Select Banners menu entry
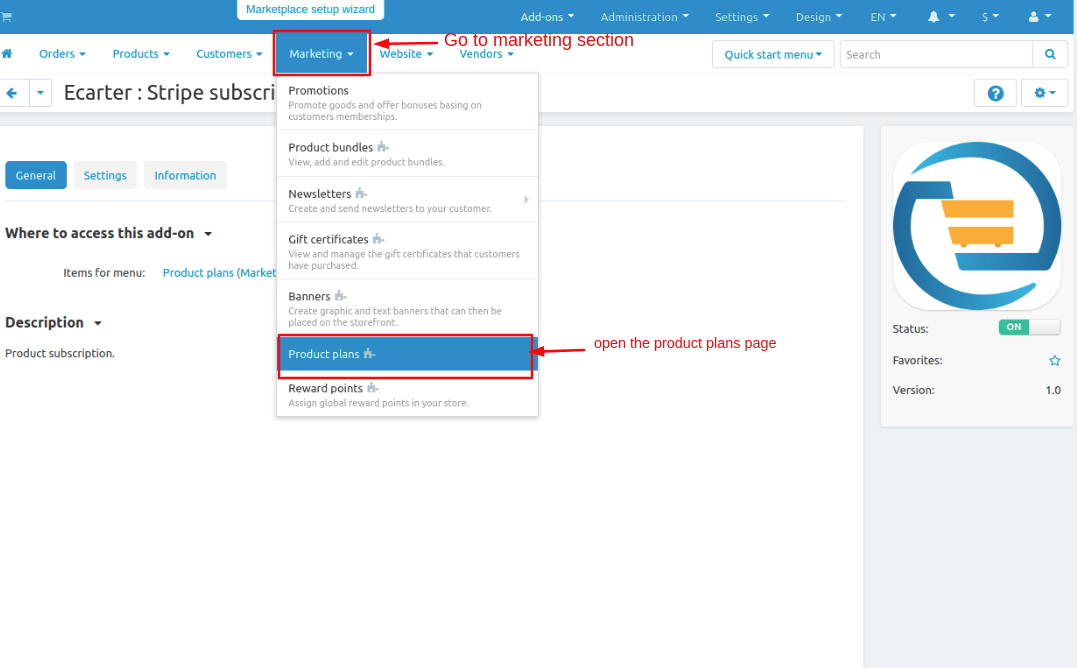The image size is (1077, 668). [407, 308]
